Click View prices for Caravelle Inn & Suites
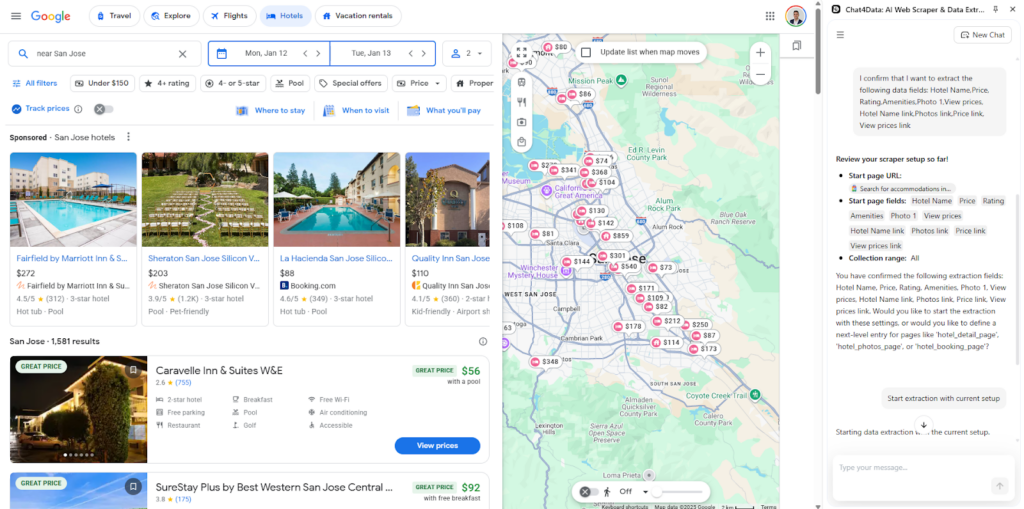This screenshot has height=509, width=1024. click(437, 446)
